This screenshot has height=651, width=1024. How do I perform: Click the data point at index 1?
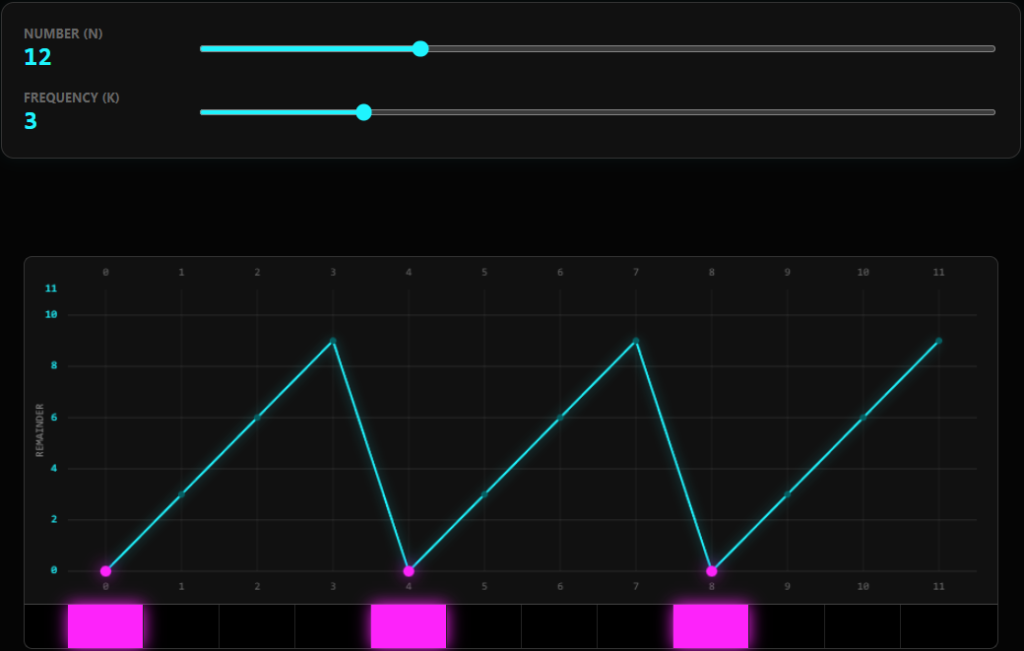[181, 494]
